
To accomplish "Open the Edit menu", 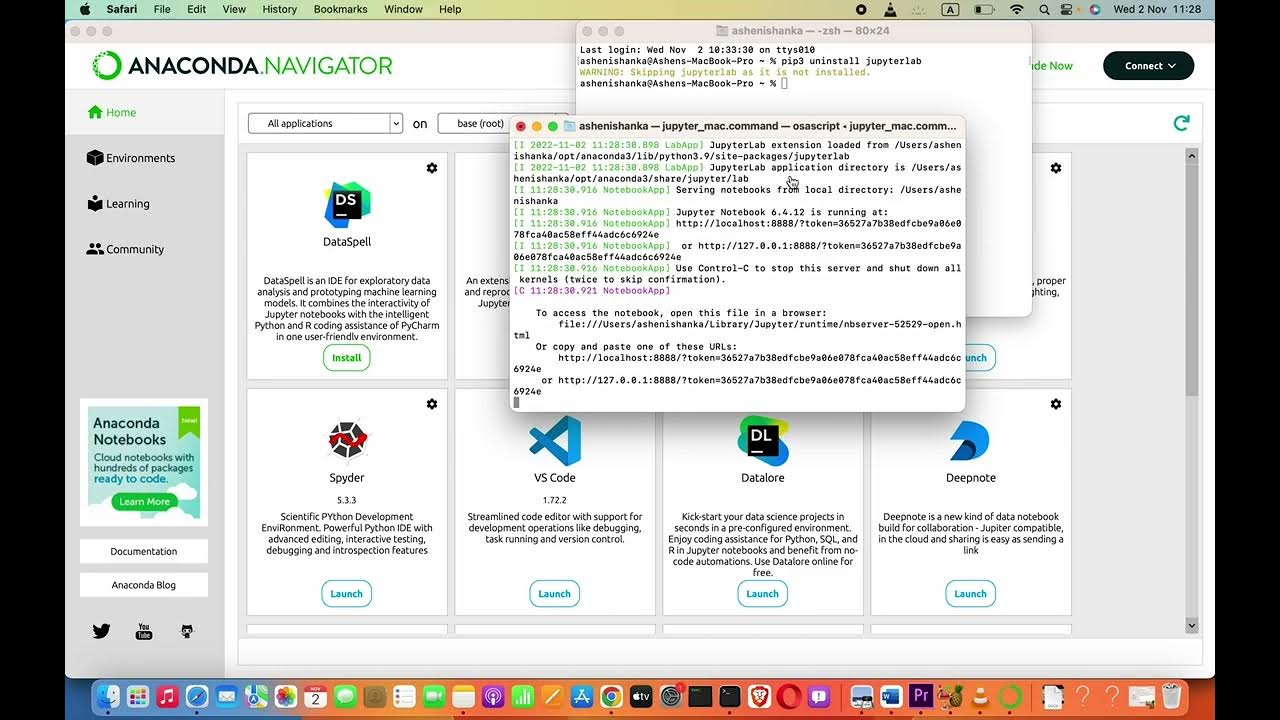I will tap(197, 9).
